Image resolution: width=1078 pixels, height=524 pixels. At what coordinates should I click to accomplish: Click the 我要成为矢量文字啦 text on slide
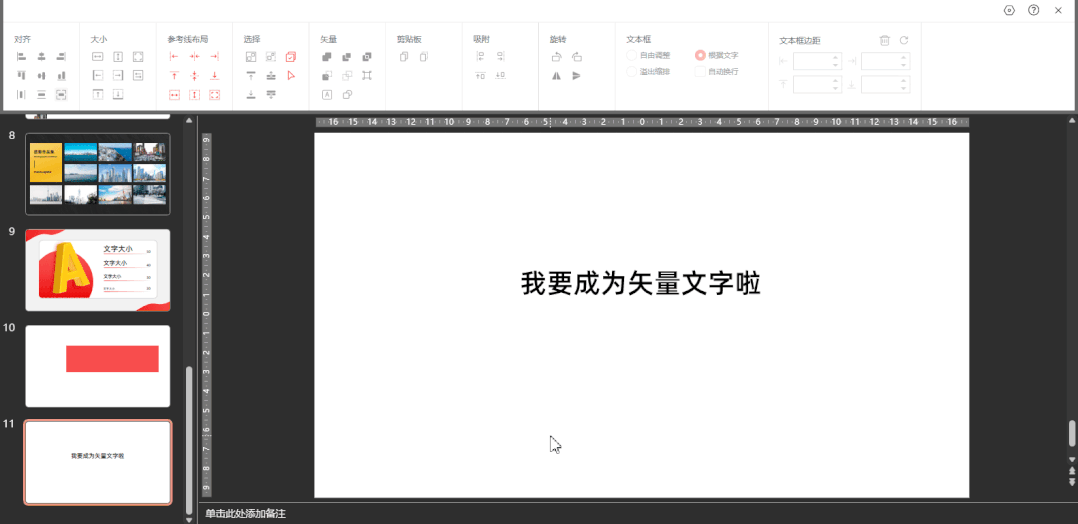coord(641,284)
